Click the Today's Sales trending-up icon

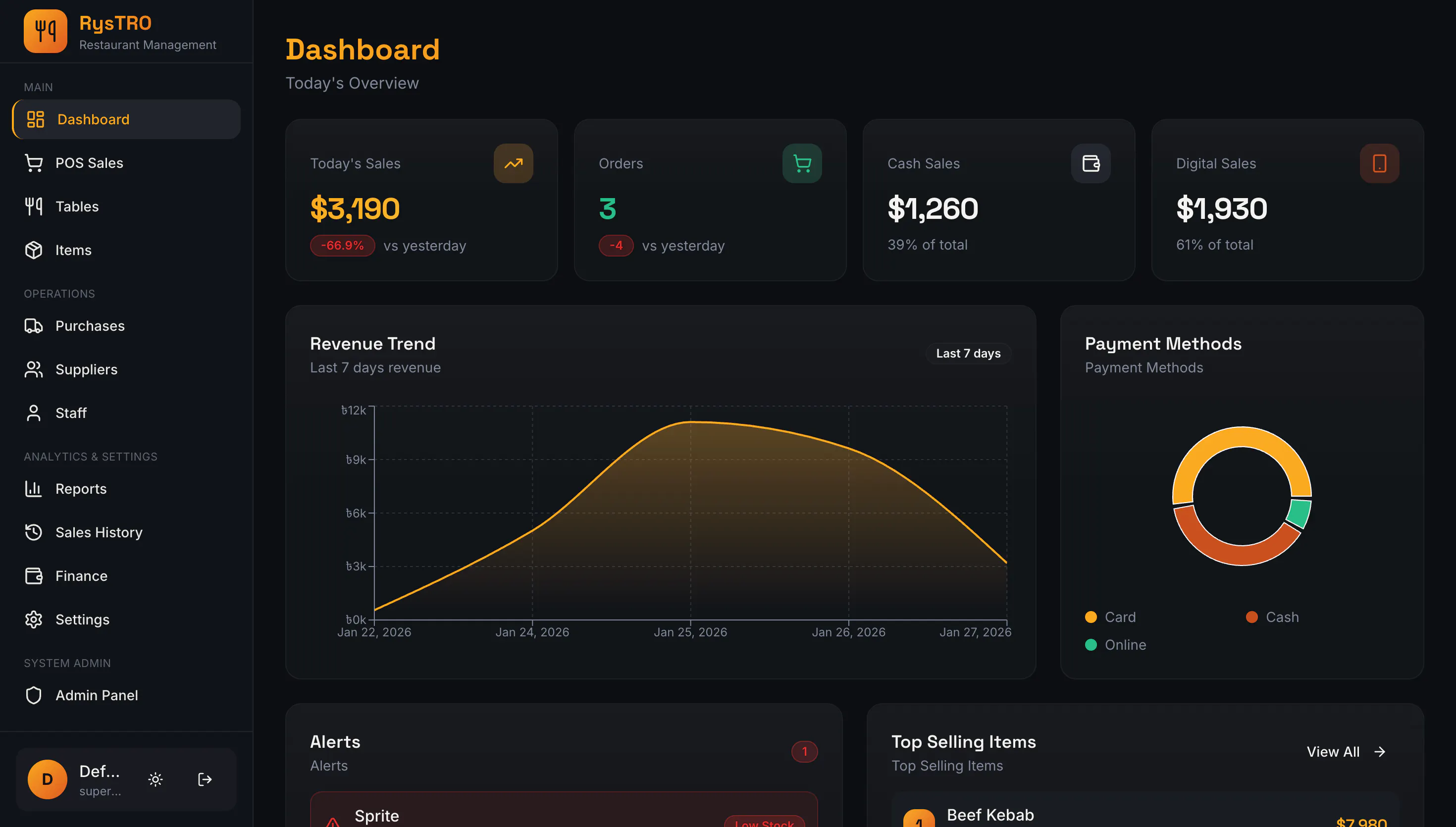(x=514, y=163)
